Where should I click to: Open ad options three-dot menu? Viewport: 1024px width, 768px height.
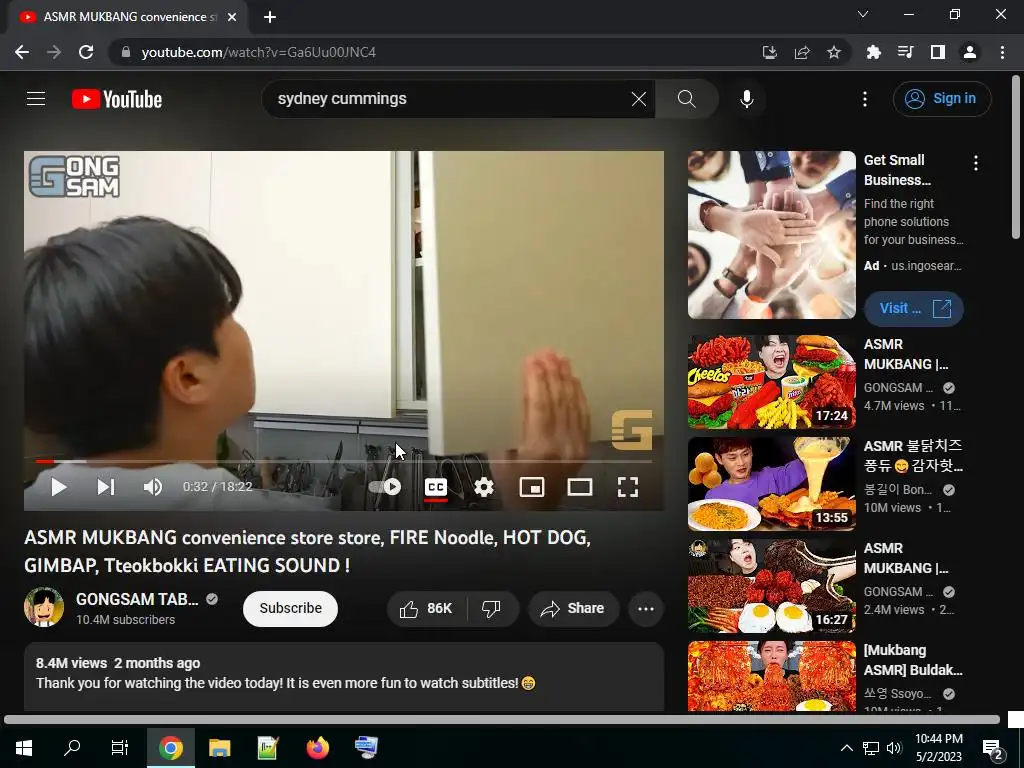[976, 163]
